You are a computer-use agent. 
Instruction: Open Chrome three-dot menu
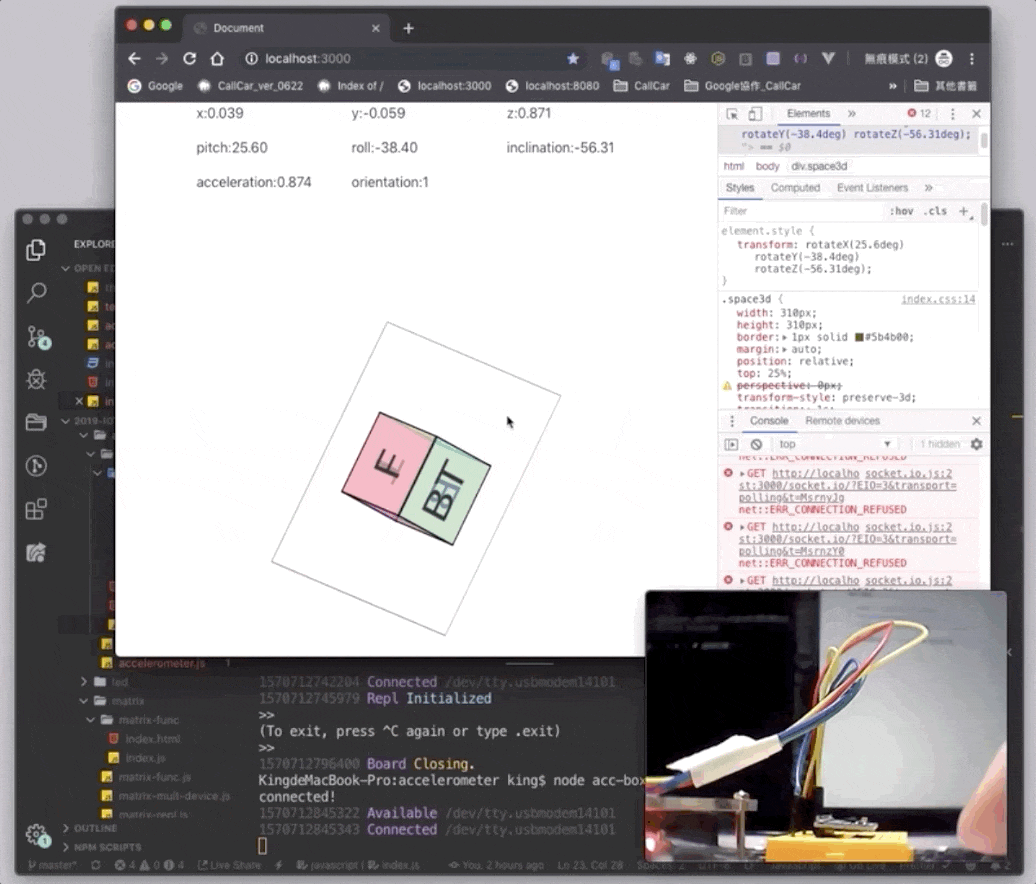pyautogui.click(x=971, y=59)
